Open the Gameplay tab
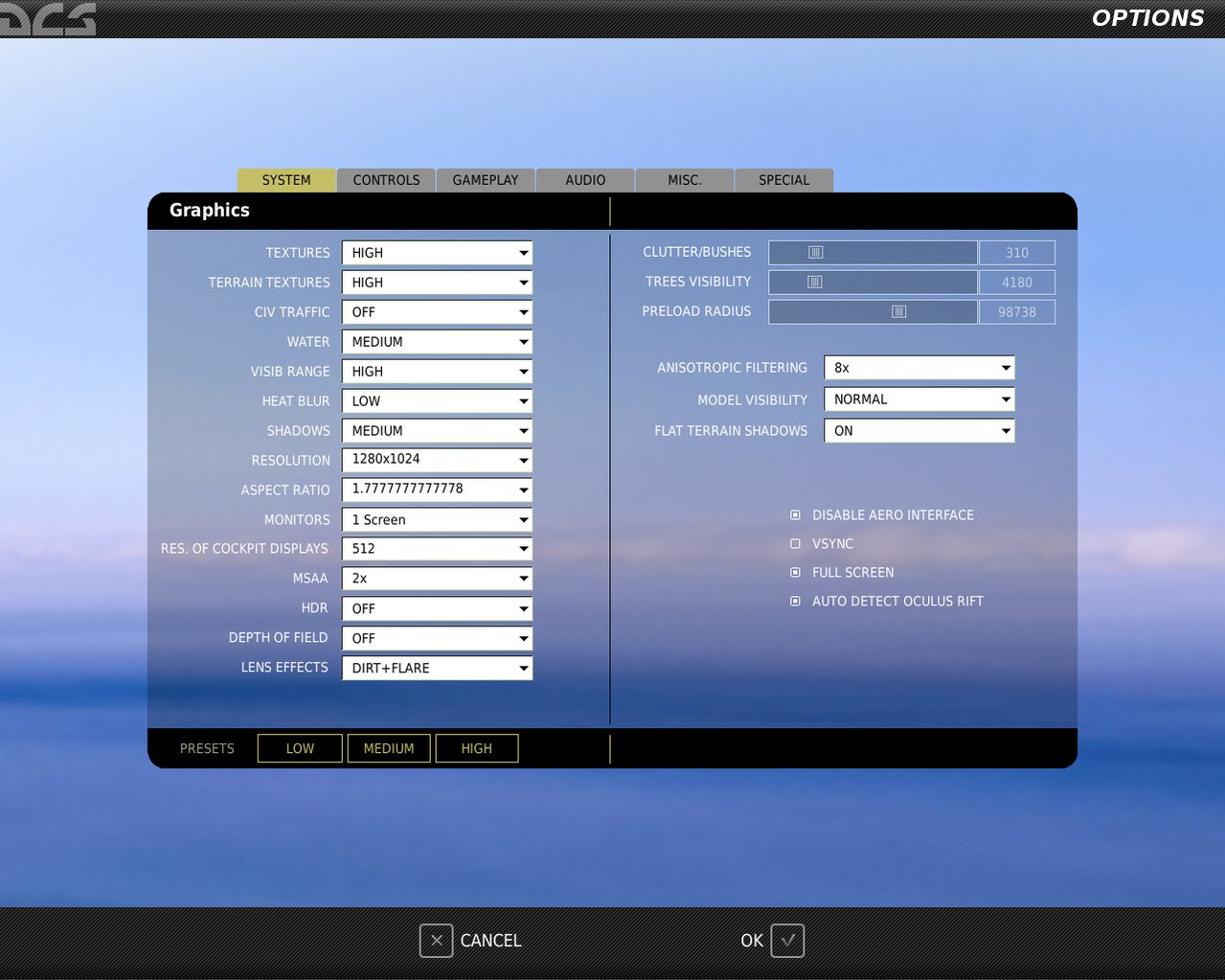1225x980 pixels. click(x=486, y=180)
